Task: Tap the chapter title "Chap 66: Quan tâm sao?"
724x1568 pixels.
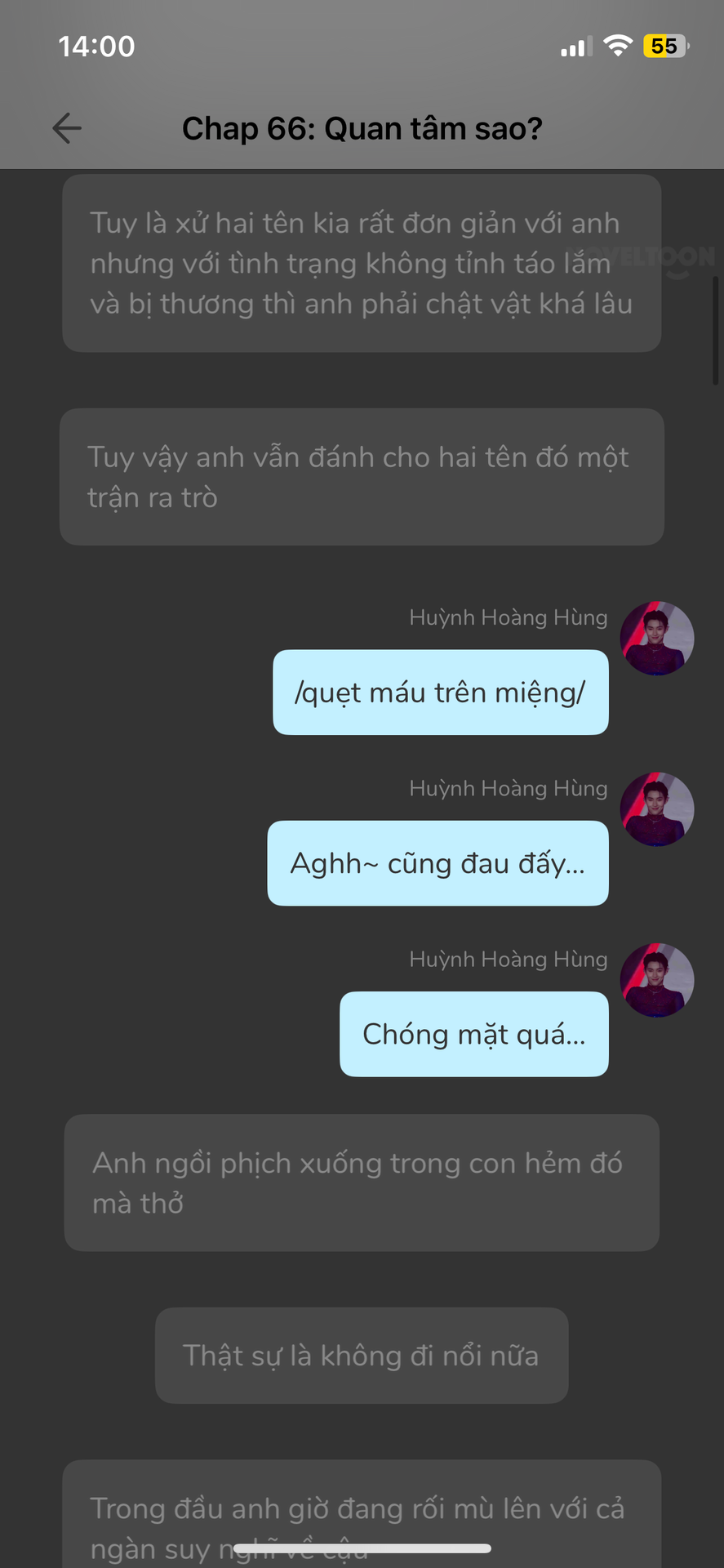Action: click(362, 128)
